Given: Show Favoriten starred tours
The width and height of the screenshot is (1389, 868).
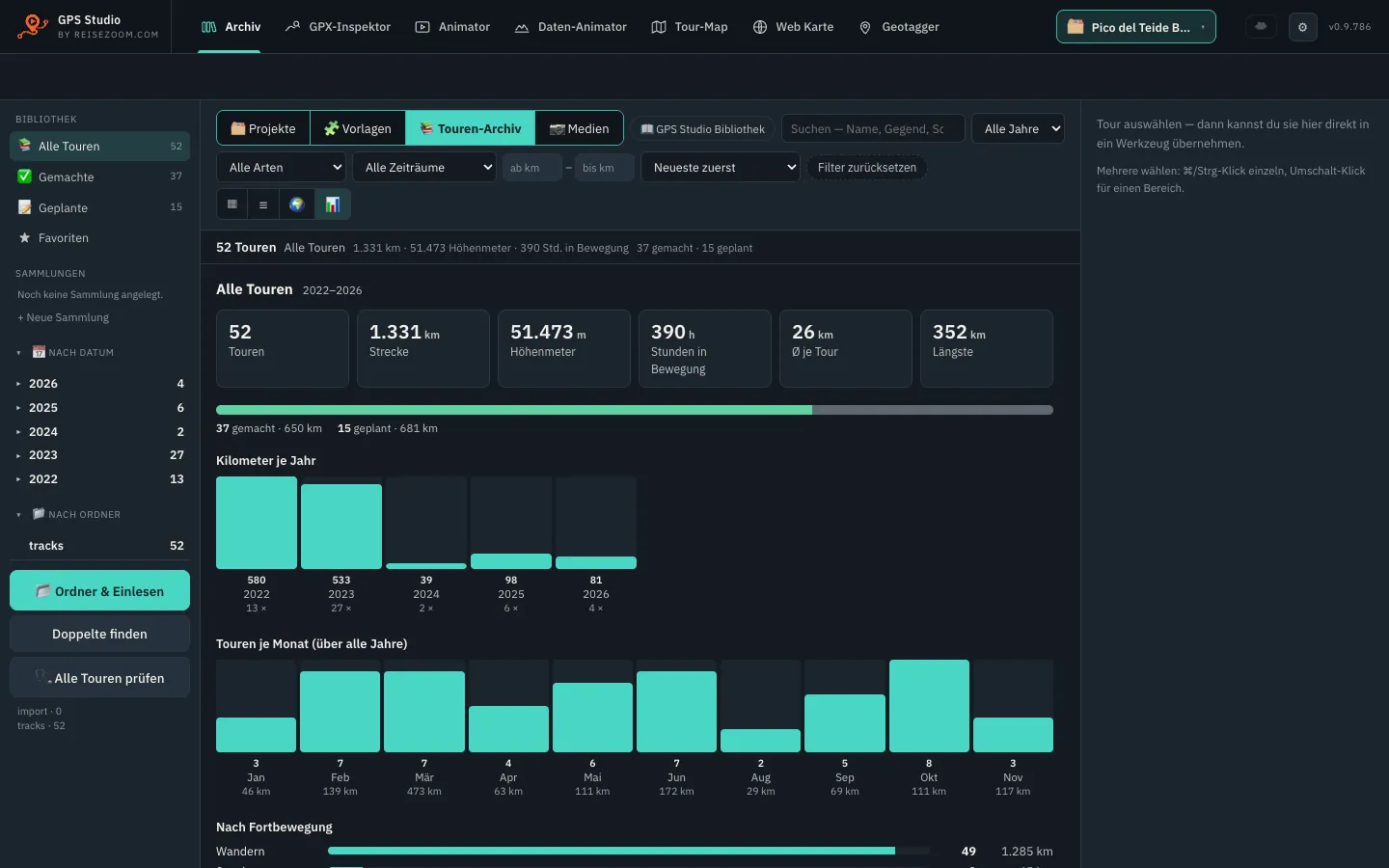Looking at the screenshot, I should [x=100, y=238].
